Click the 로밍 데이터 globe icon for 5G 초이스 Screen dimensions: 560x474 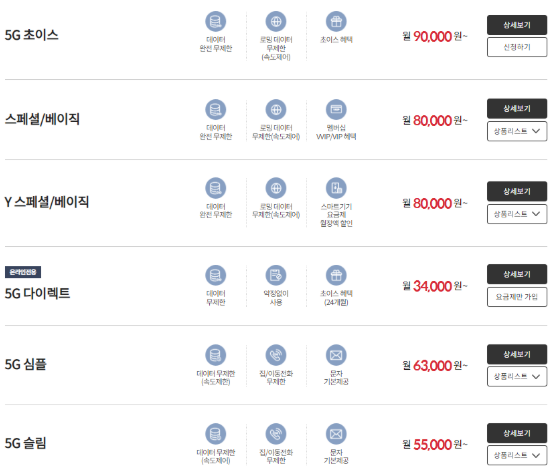[276, 21]
